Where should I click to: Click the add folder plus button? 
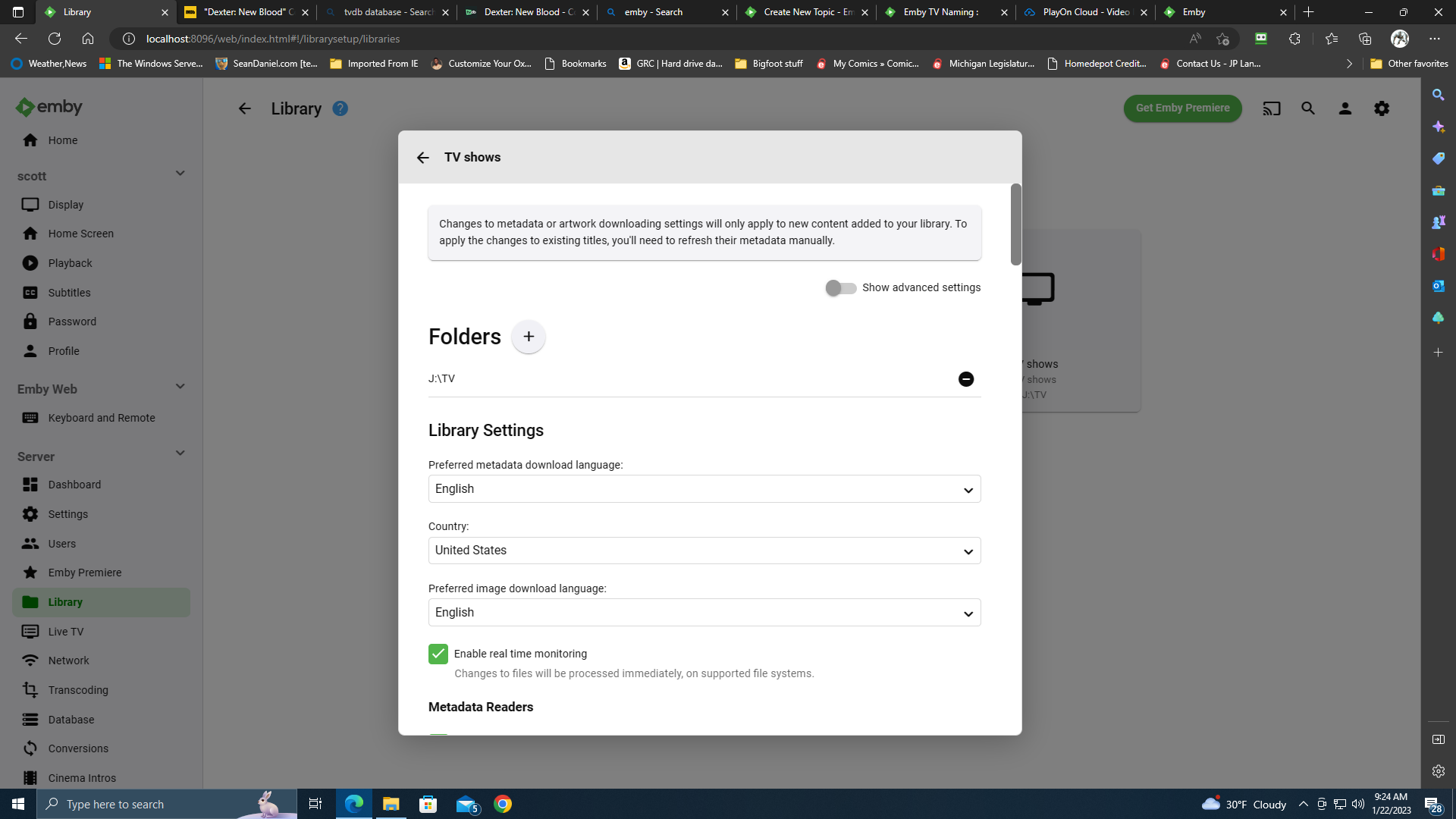529,337
